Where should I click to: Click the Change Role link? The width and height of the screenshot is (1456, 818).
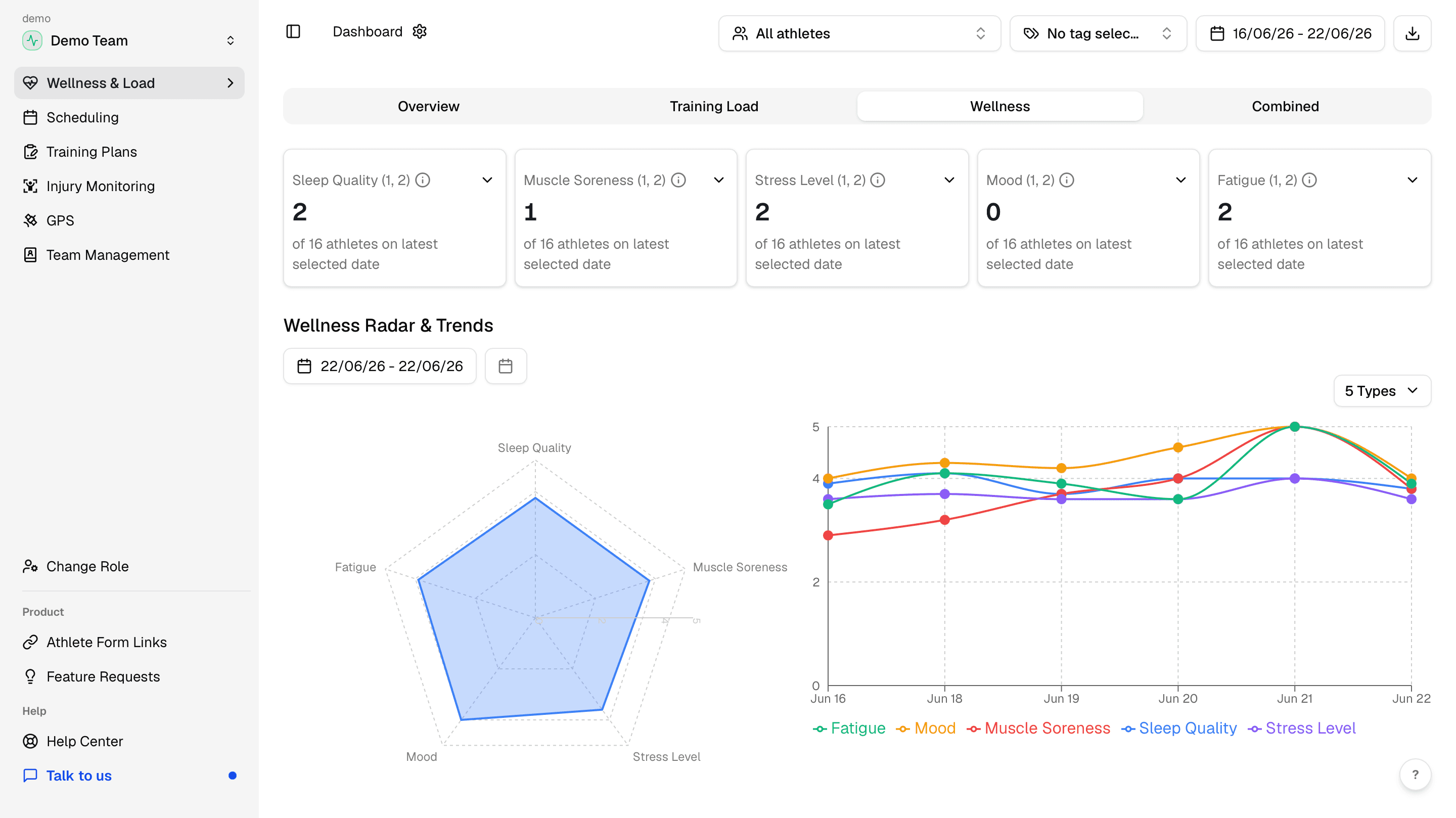click(129, 566)
